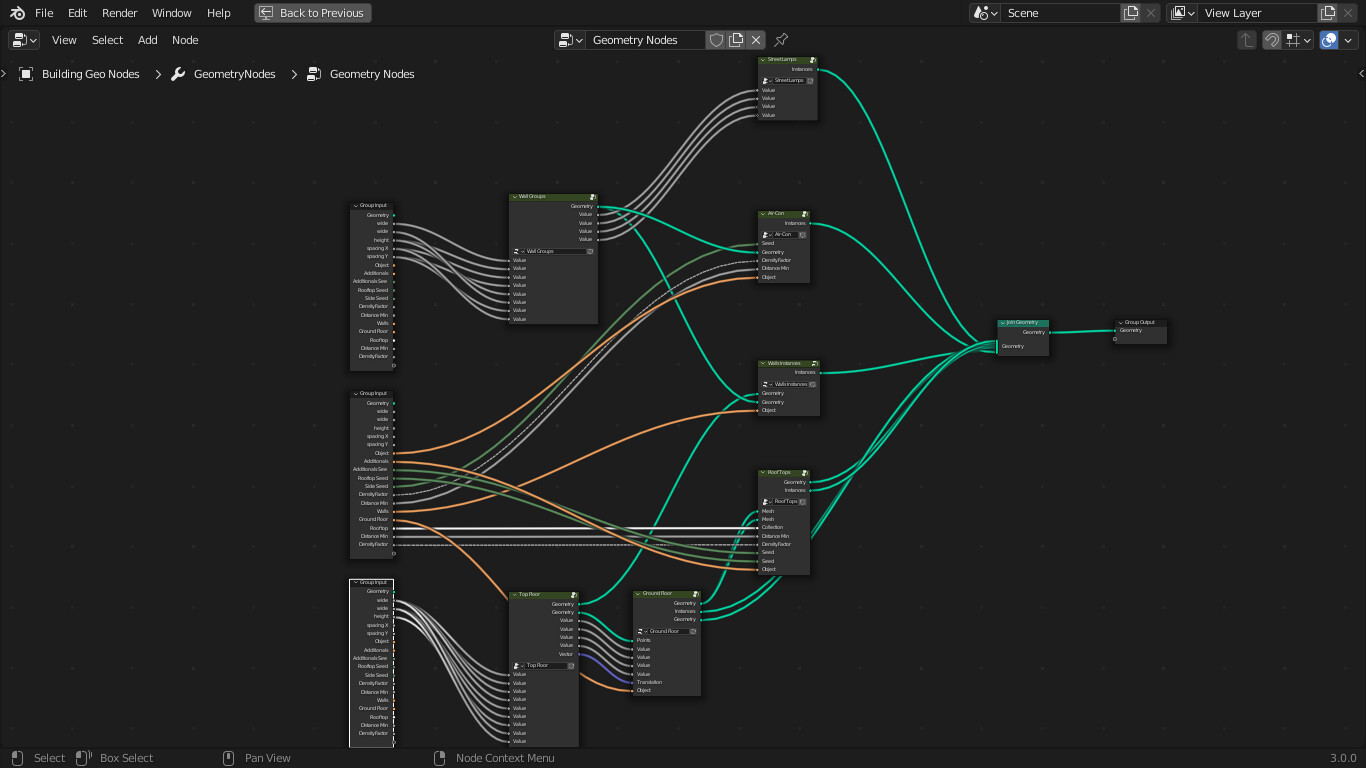Click the up arrow to go to parent node tree

point(1247,40)
